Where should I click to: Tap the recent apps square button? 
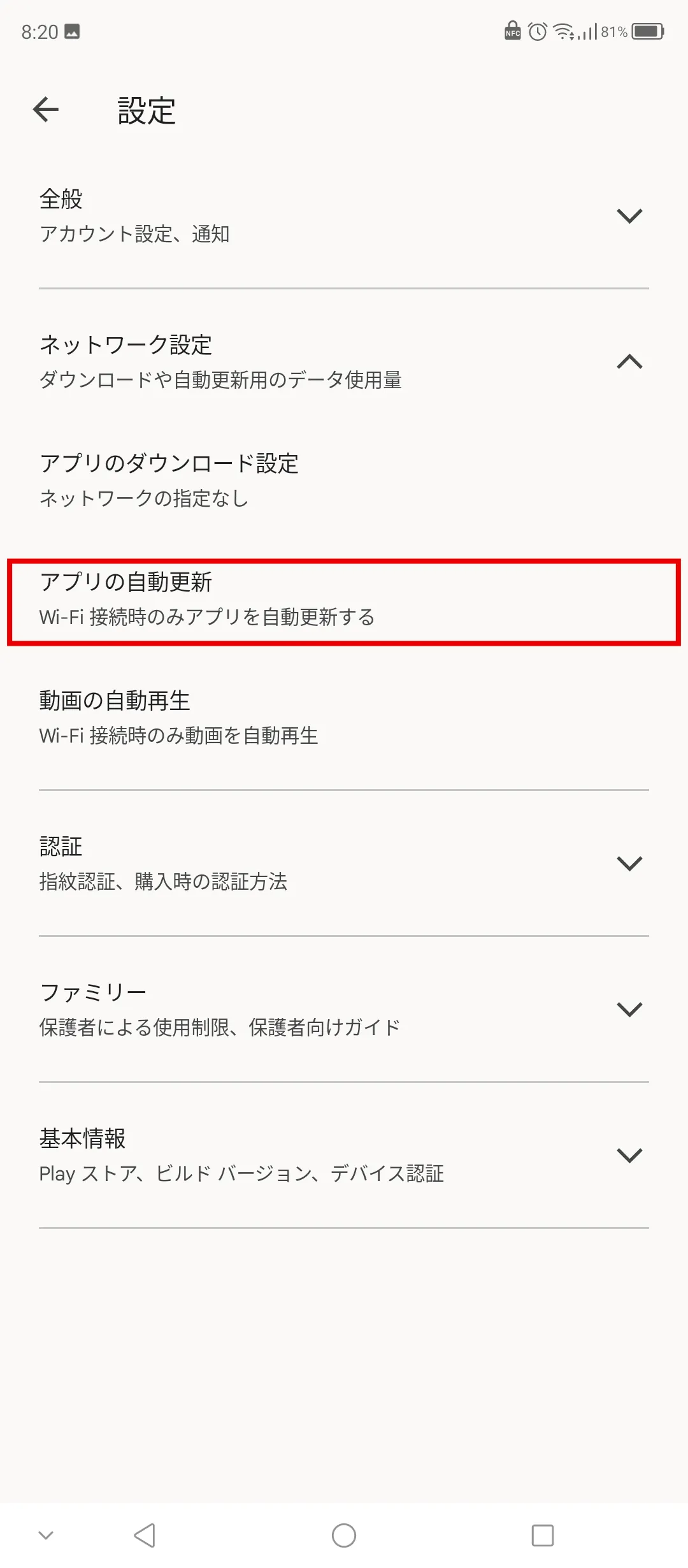click(x=543, y=1535)
